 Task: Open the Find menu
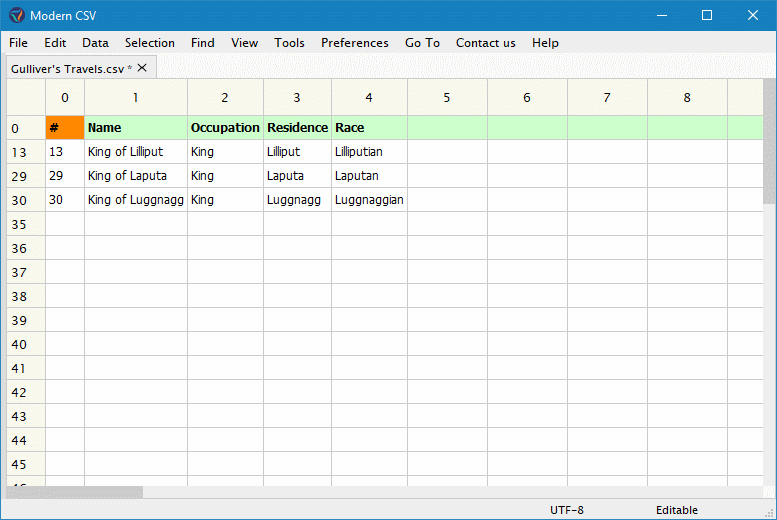pos(203,43)
